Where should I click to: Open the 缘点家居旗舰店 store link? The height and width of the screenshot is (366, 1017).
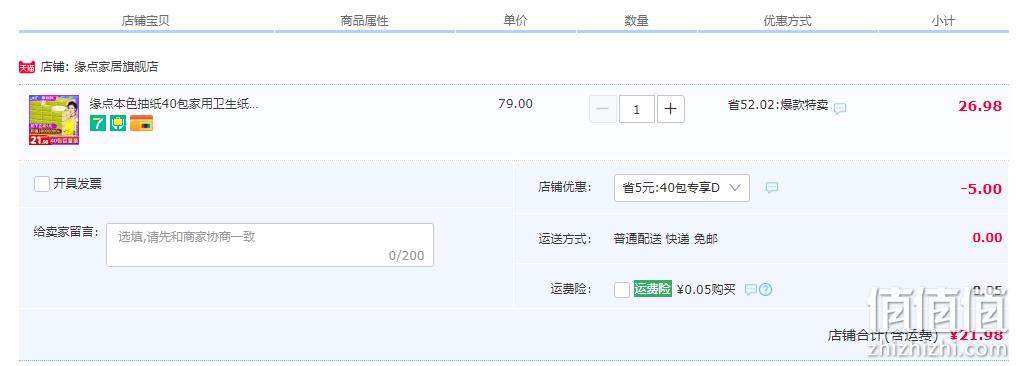click(116, 67)
